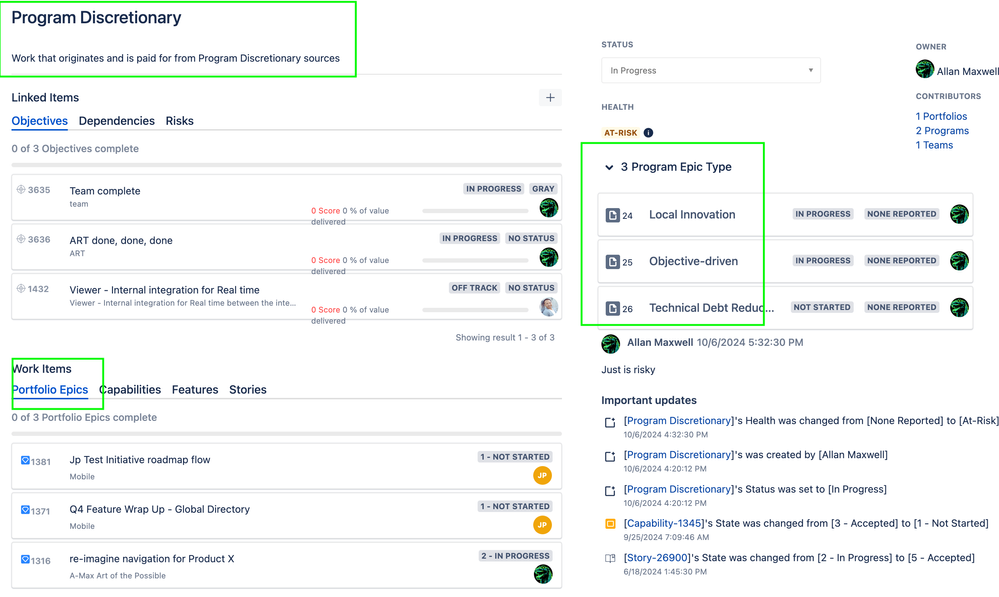Switch to the Risks tab
Viewport: 999px width, 597px height.
(x=180, y=121)
